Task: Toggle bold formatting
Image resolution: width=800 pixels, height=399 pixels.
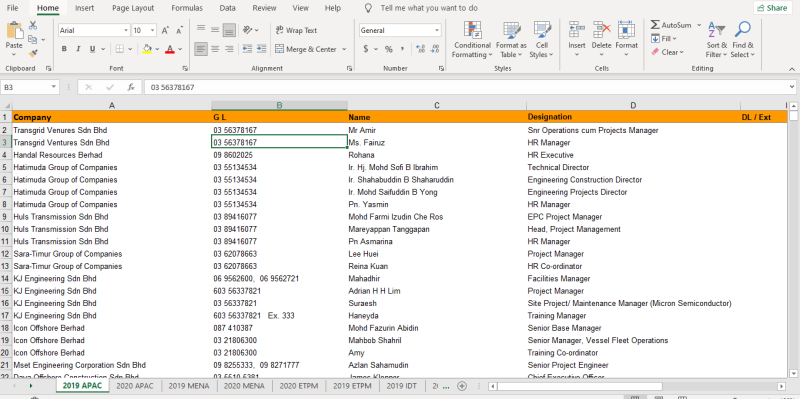Action: coord(64,49)
